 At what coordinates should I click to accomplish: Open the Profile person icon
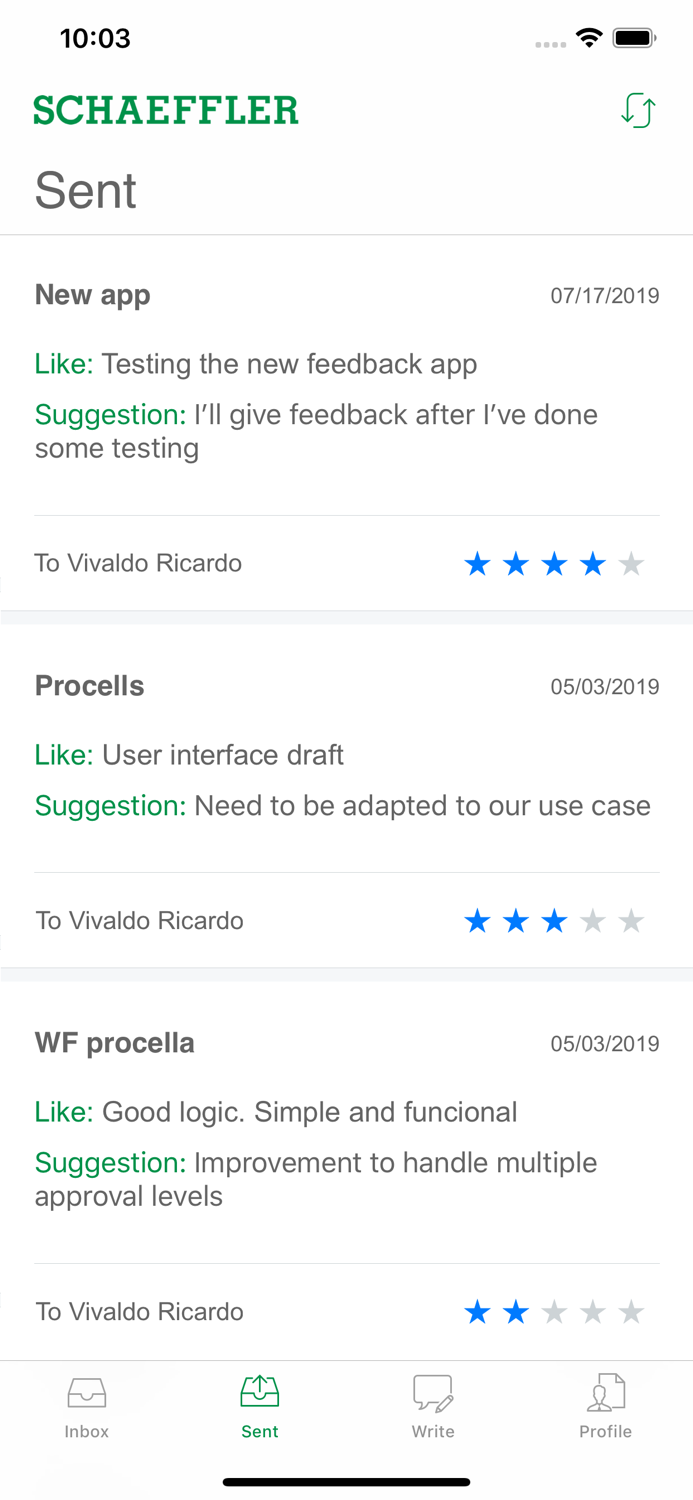point(606,1391)
